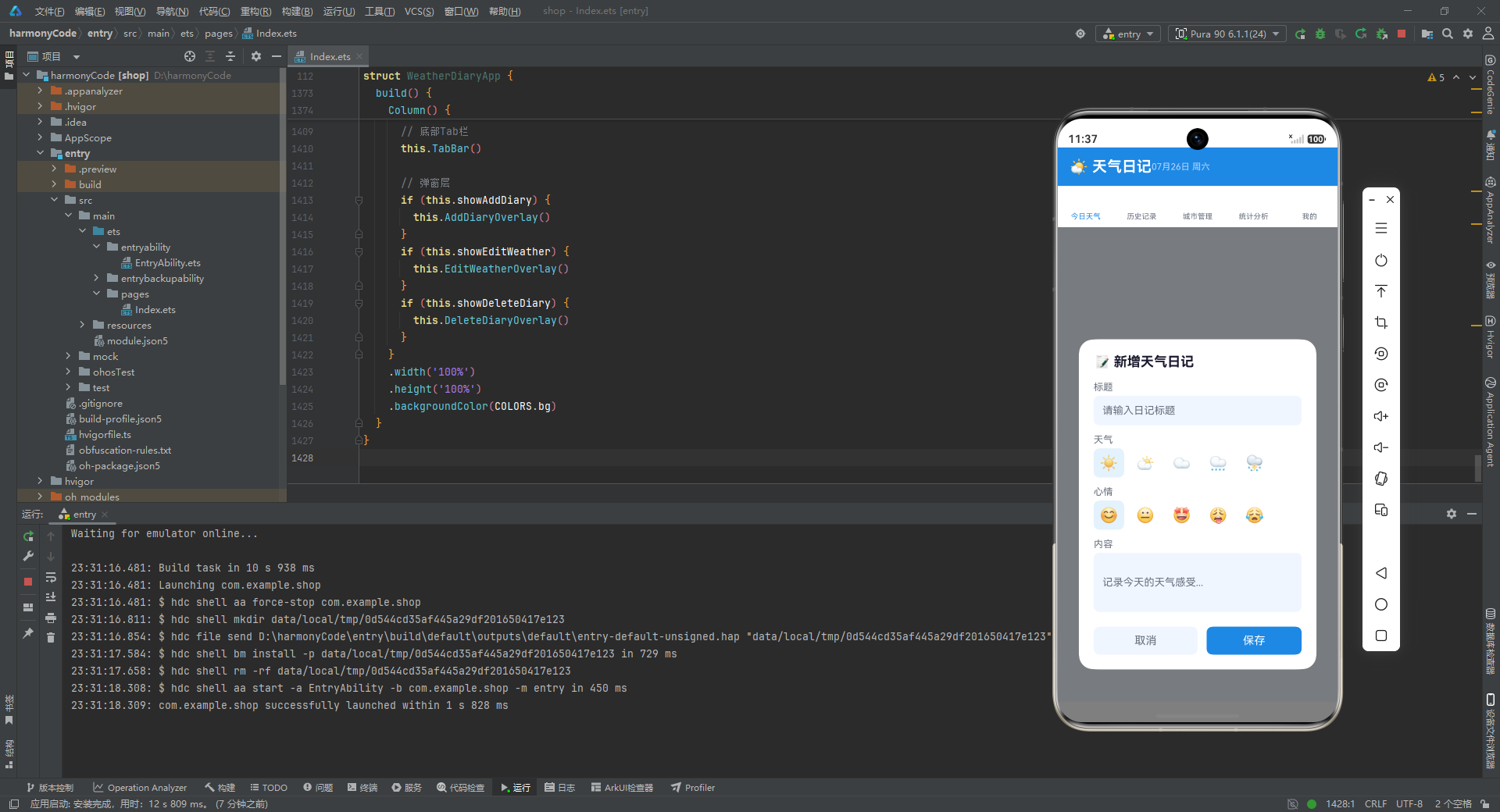
Task: Close the emulator toolbar X
Action: coord(1391,200)
